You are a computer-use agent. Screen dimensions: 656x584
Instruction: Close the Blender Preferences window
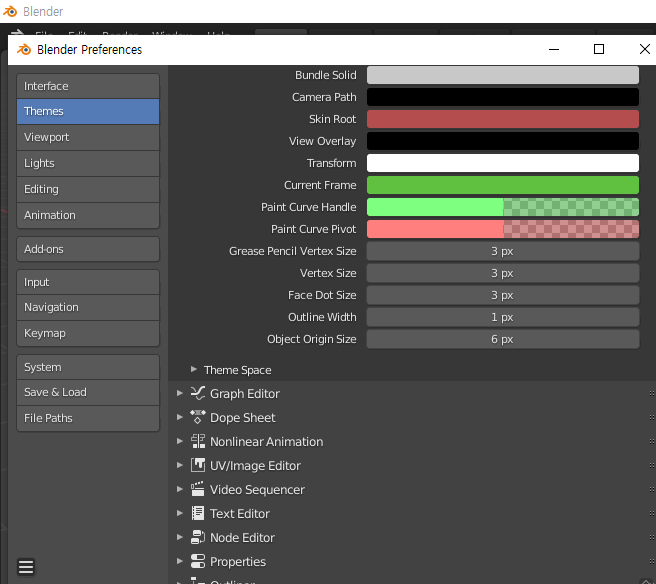(x=644, y=49)
